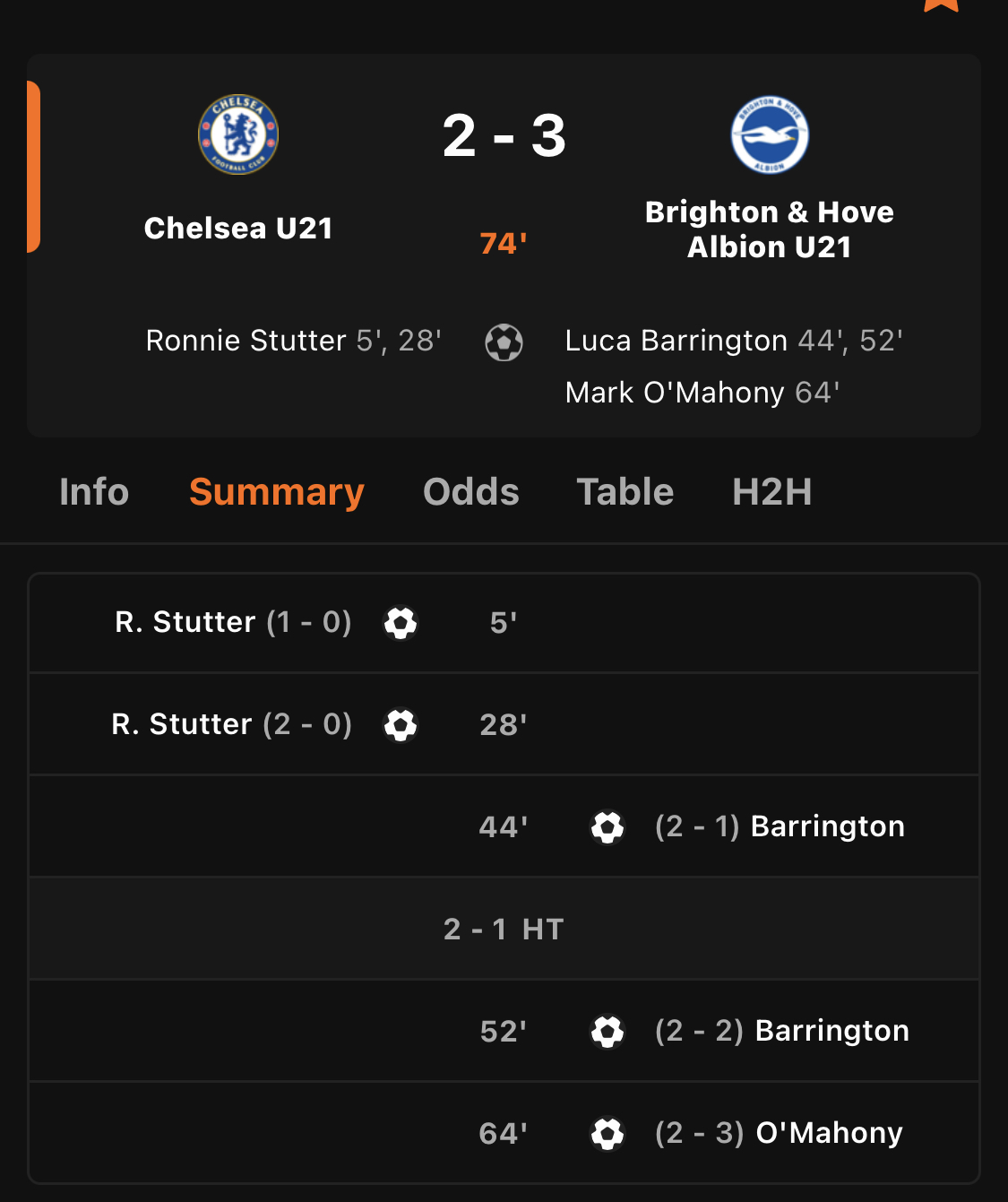Switch to the H2H tab
The image size is (1008, 1202).
(772, 492)
